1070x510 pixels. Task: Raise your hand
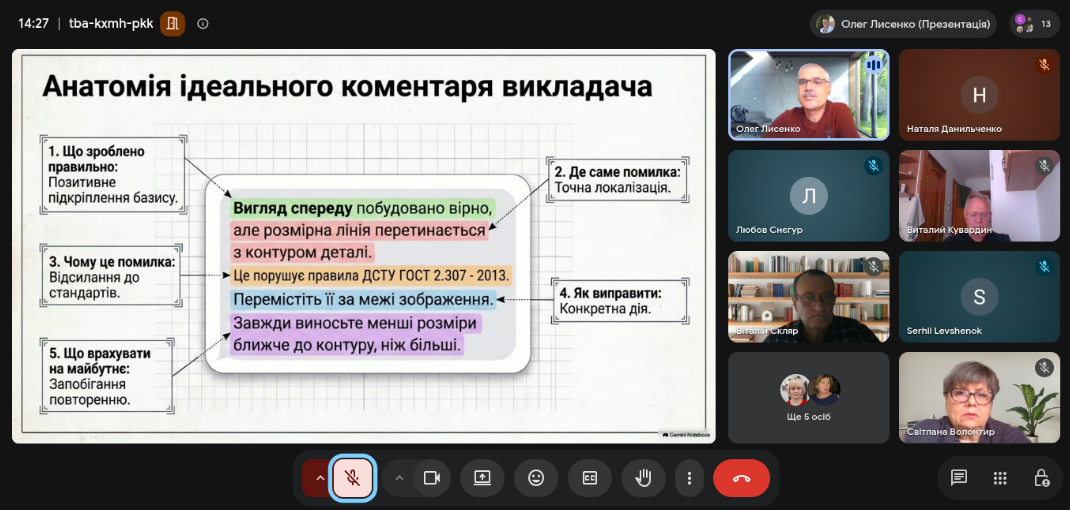(x=644, y=478)
